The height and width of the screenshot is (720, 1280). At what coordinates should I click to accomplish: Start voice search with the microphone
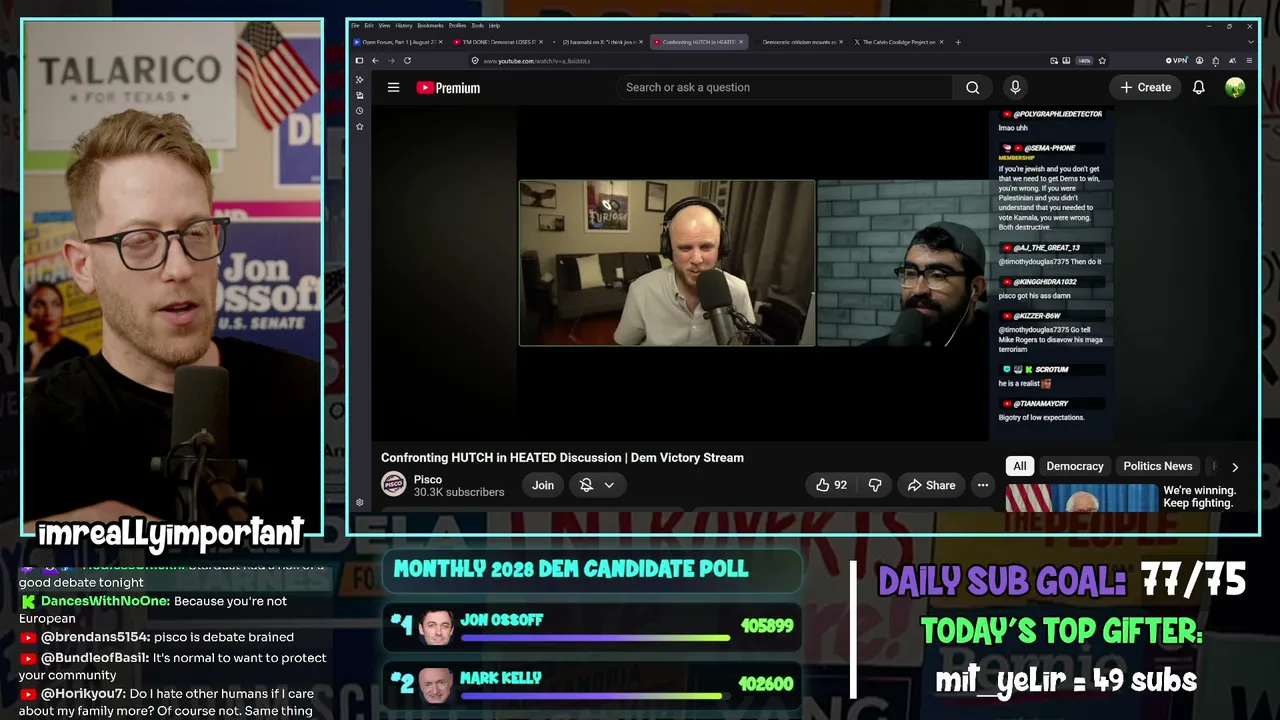pyautogui.click(x=1015, y=88)
